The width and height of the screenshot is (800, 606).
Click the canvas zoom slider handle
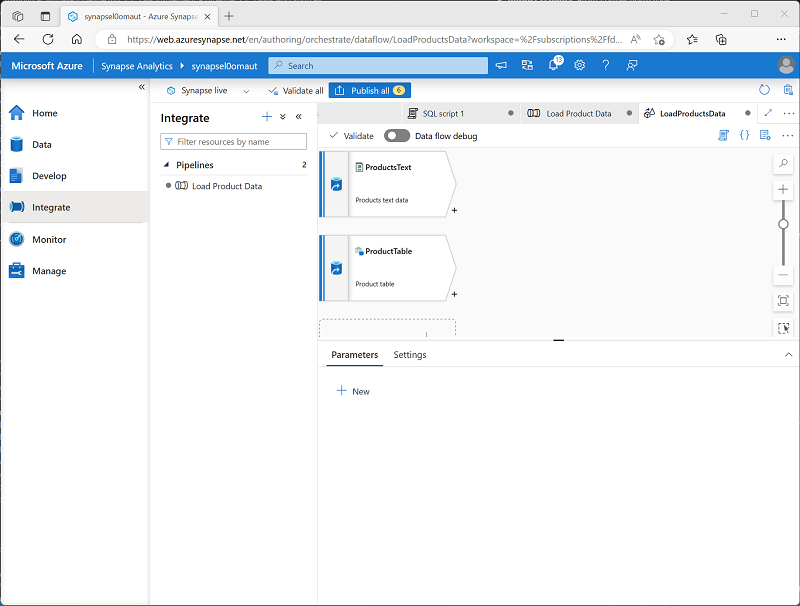click(x=783, y=224)
